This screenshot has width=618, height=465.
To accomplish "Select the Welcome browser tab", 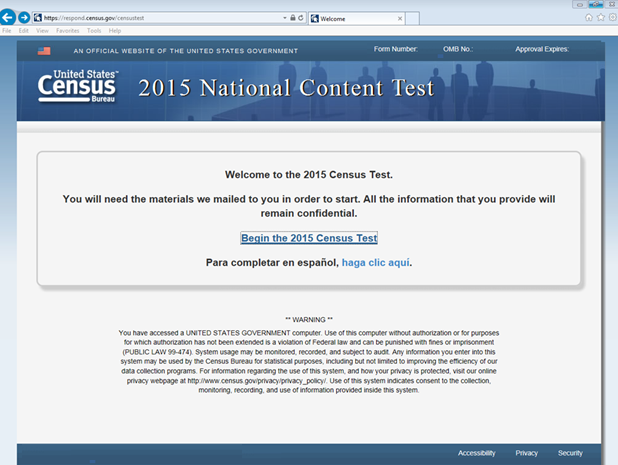I will pyautogui.click(x=356, y=19).
